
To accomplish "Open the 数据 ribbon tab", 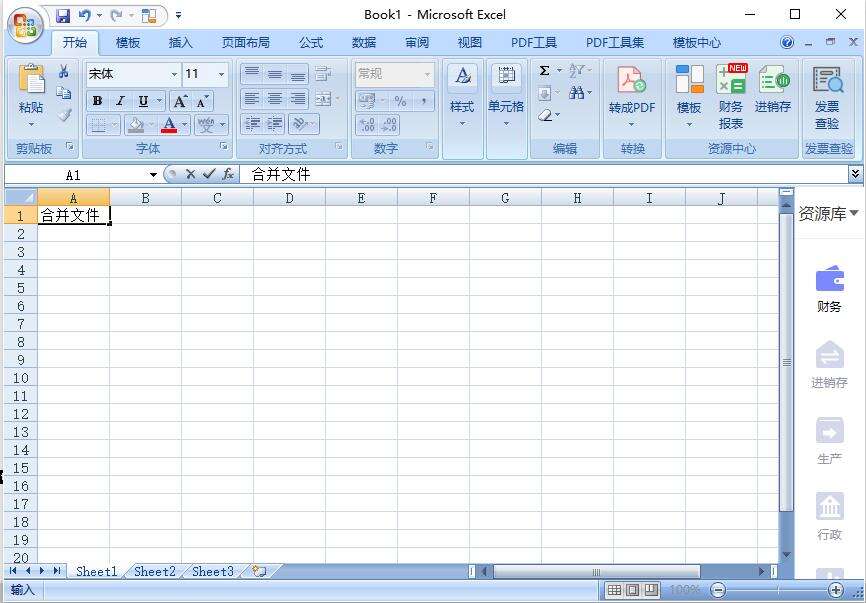I will (x=364, y=43).
